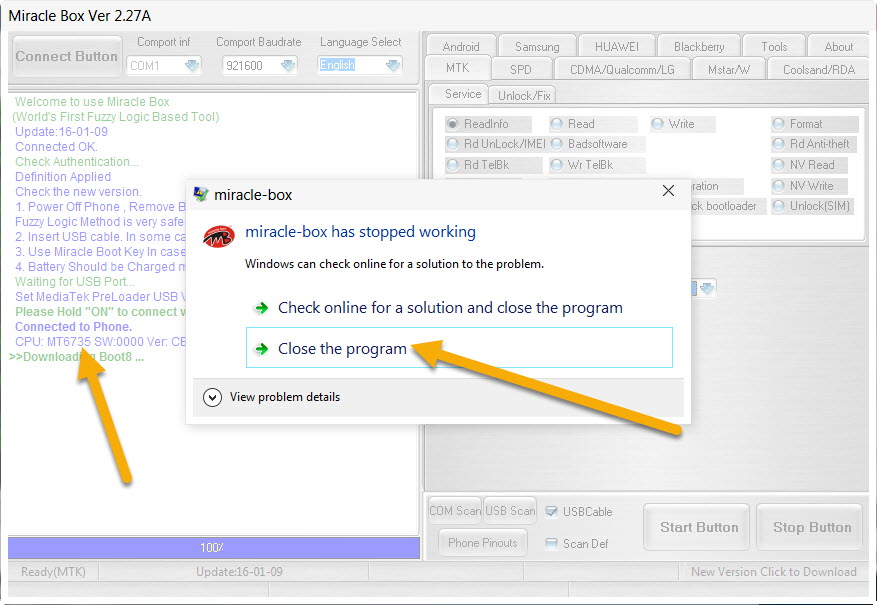Screen dimensions: 877x605
Task: Open the Unlock/Fix sub-tab
Action: coord(524,96)
